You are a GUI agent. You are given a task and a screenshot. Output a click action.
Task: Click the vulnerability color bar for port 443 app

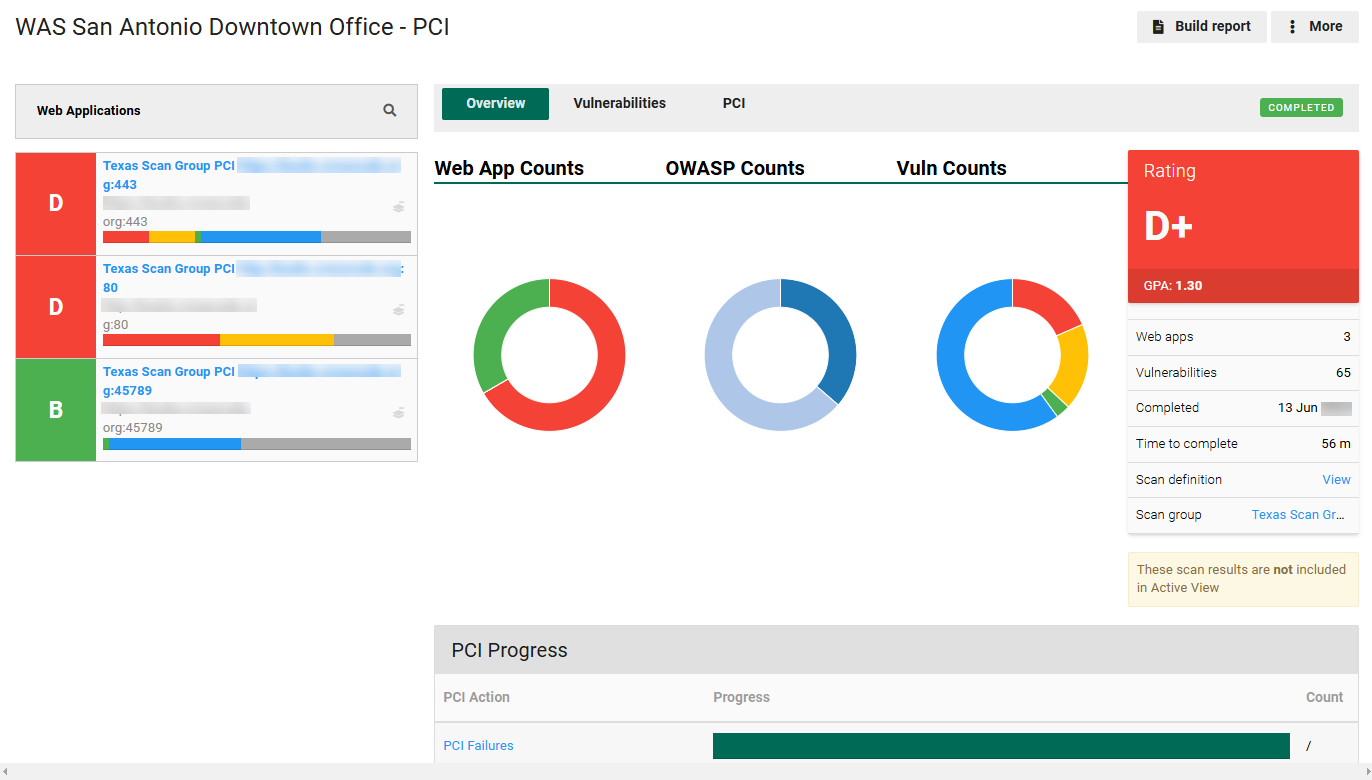[x=256, y=237]
